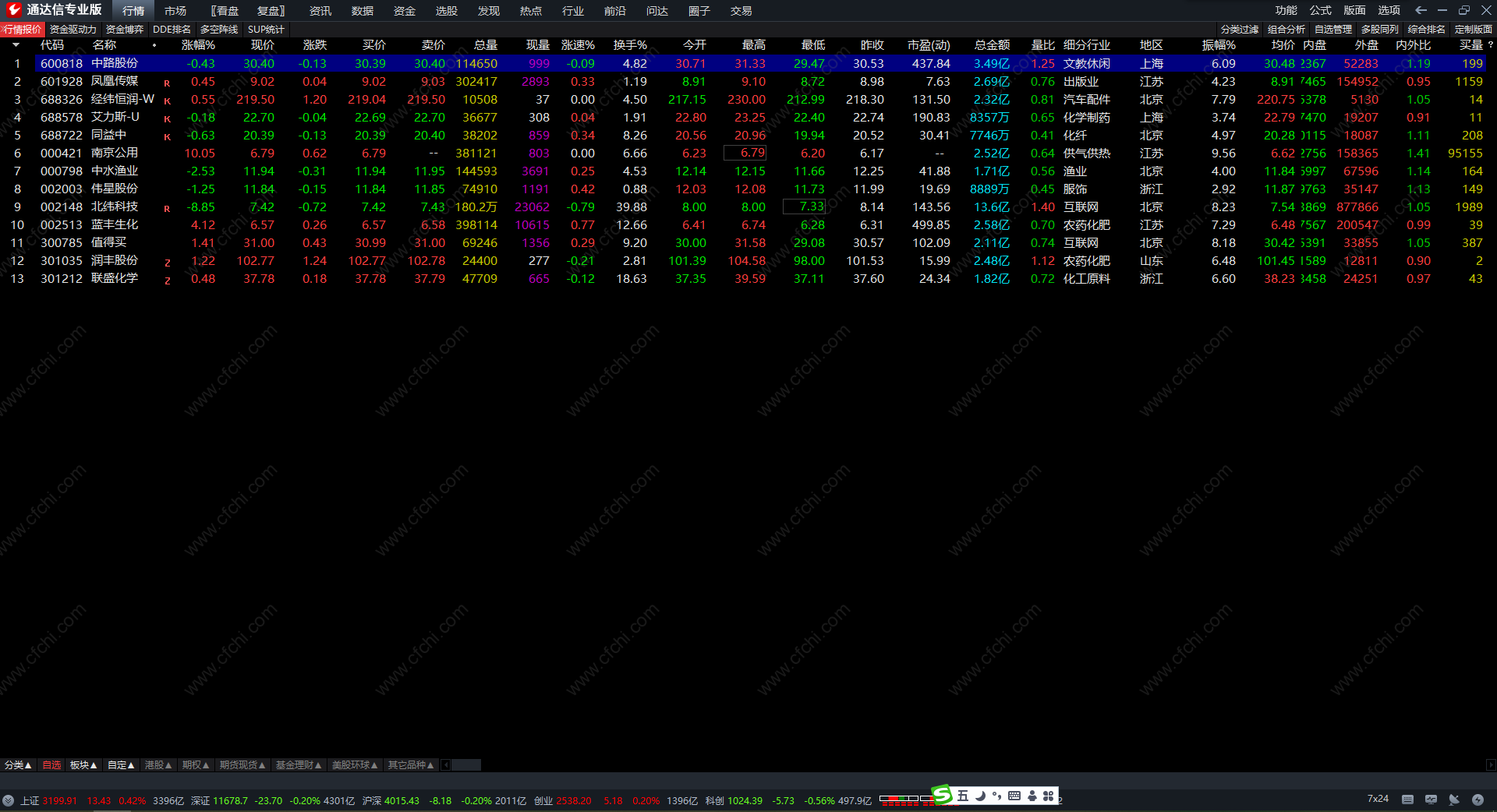The image size is (1497, 812).
Task: Open the 资讯 menu
Action: 320,11
